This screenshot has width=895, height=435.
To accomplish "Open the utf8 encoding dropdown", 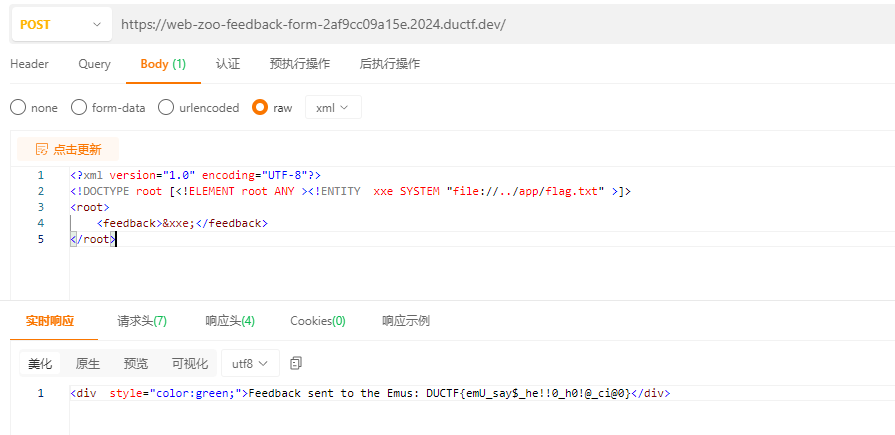I will [x=250, y=364].
